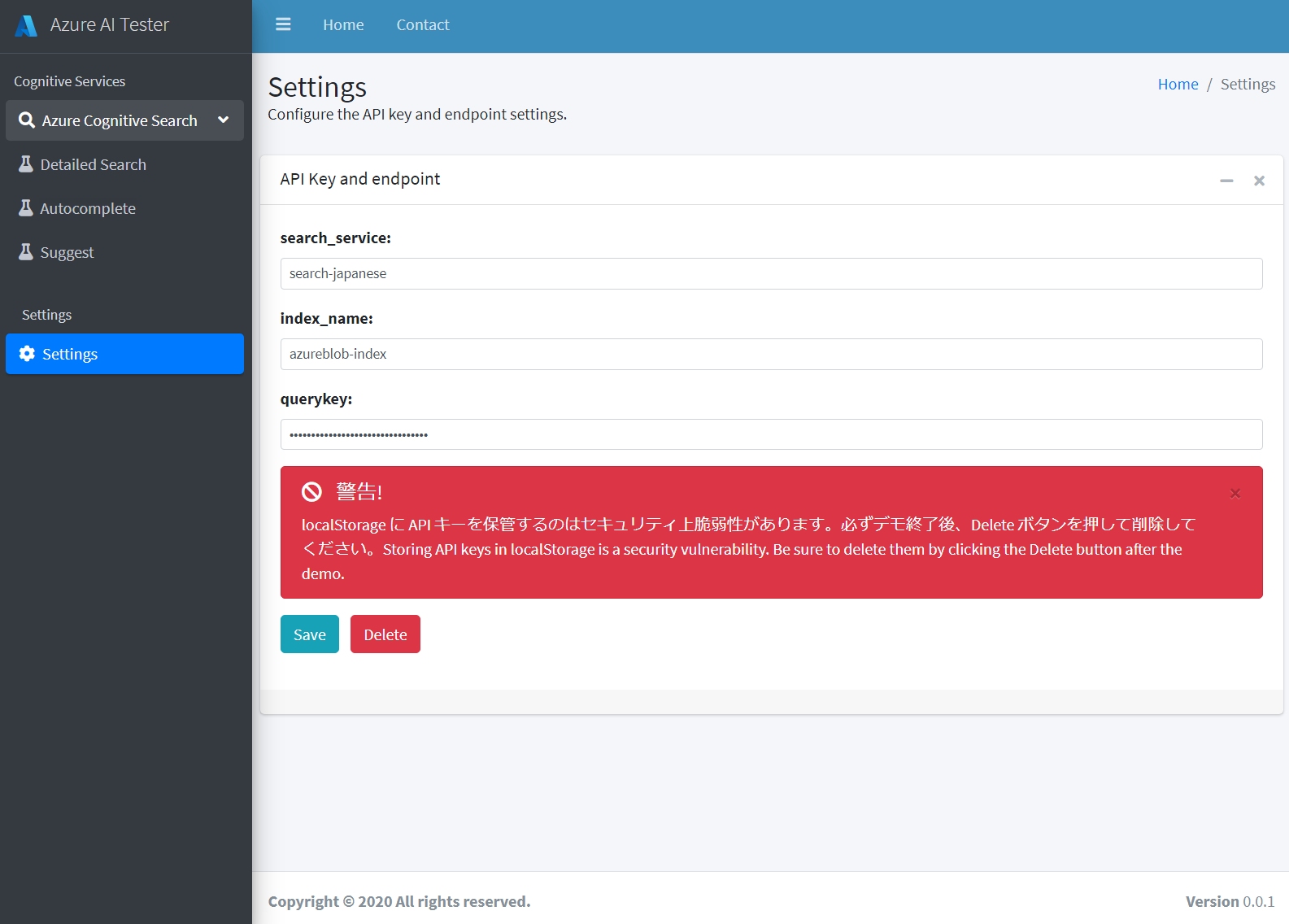1289x924 pixels.
Task: Follow the Home breadcrumb link
Action: point(1178,84)
